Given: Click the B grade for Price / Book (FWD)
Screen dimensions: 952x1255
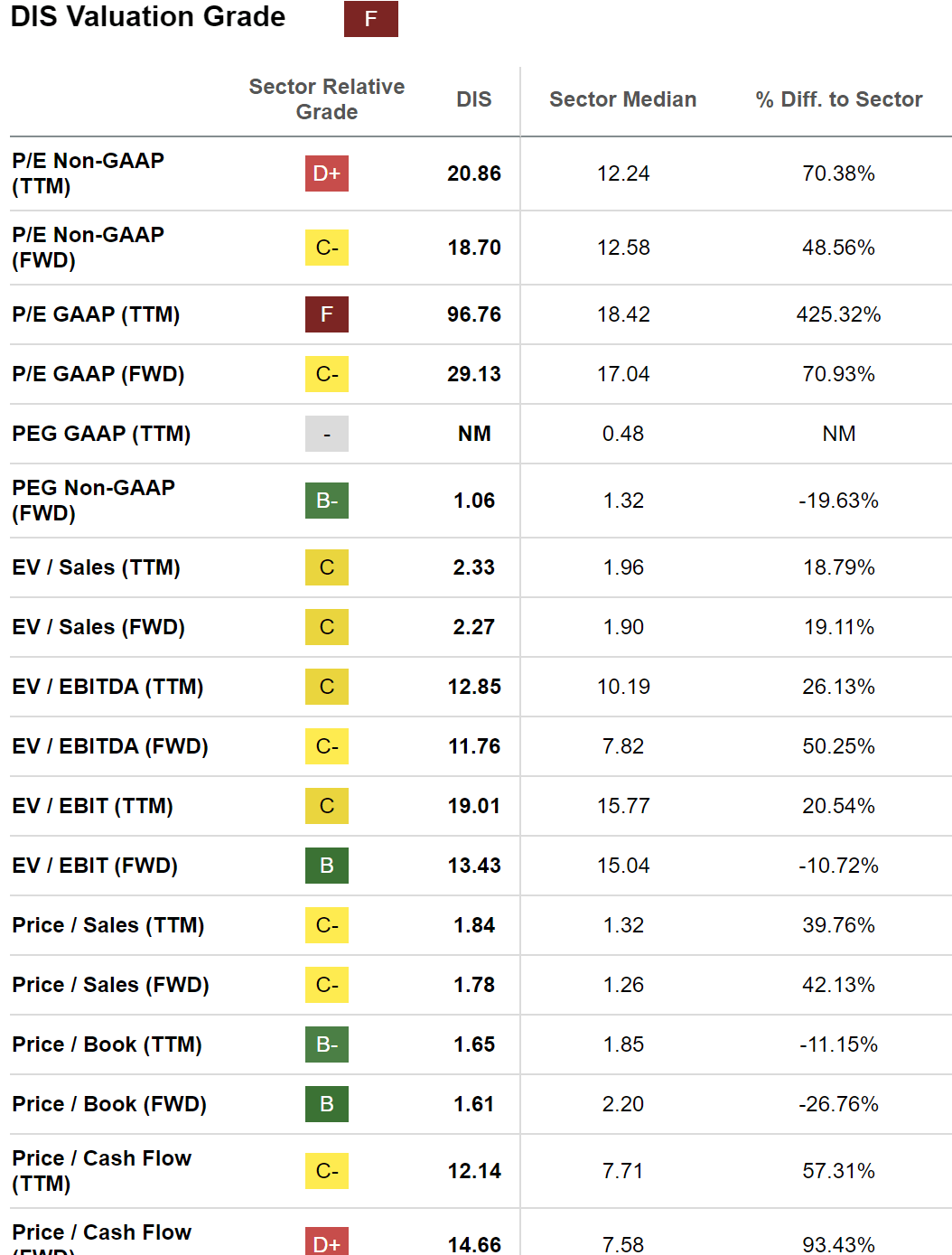Looking at the screenshot, I should 326,1104.
